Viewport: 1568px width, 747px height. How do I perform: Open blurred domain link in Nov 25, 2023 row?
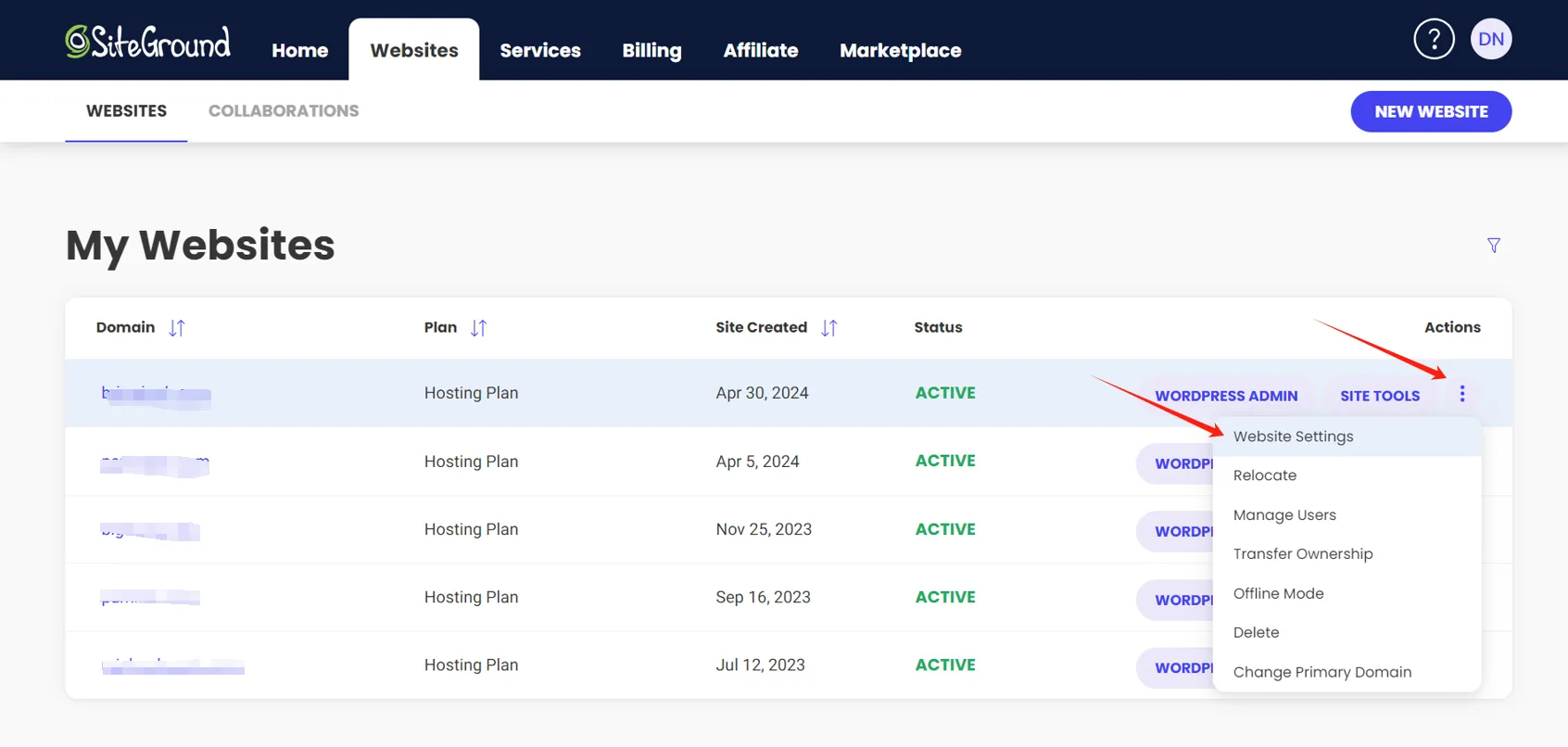[150, 531]
